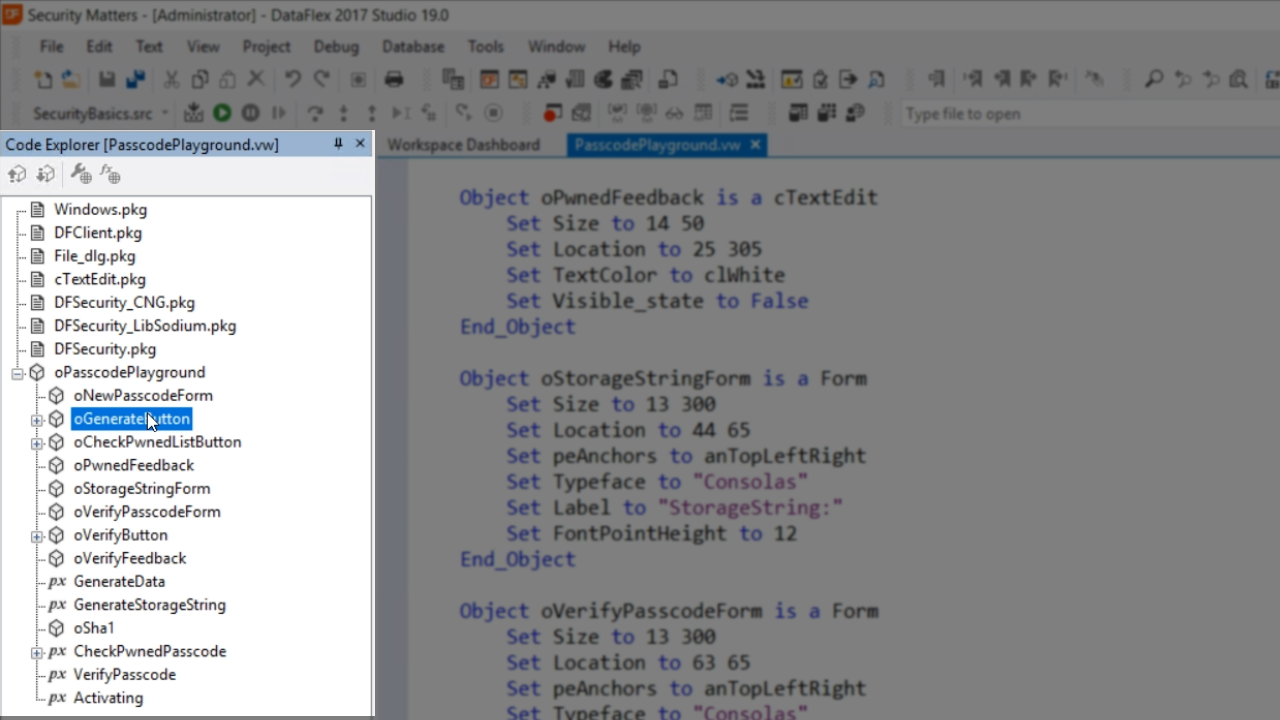The width and height of the screenshot is (1280, 720).
Task: Expand the oVerifyButton tree node
Action: pos(37,536)
